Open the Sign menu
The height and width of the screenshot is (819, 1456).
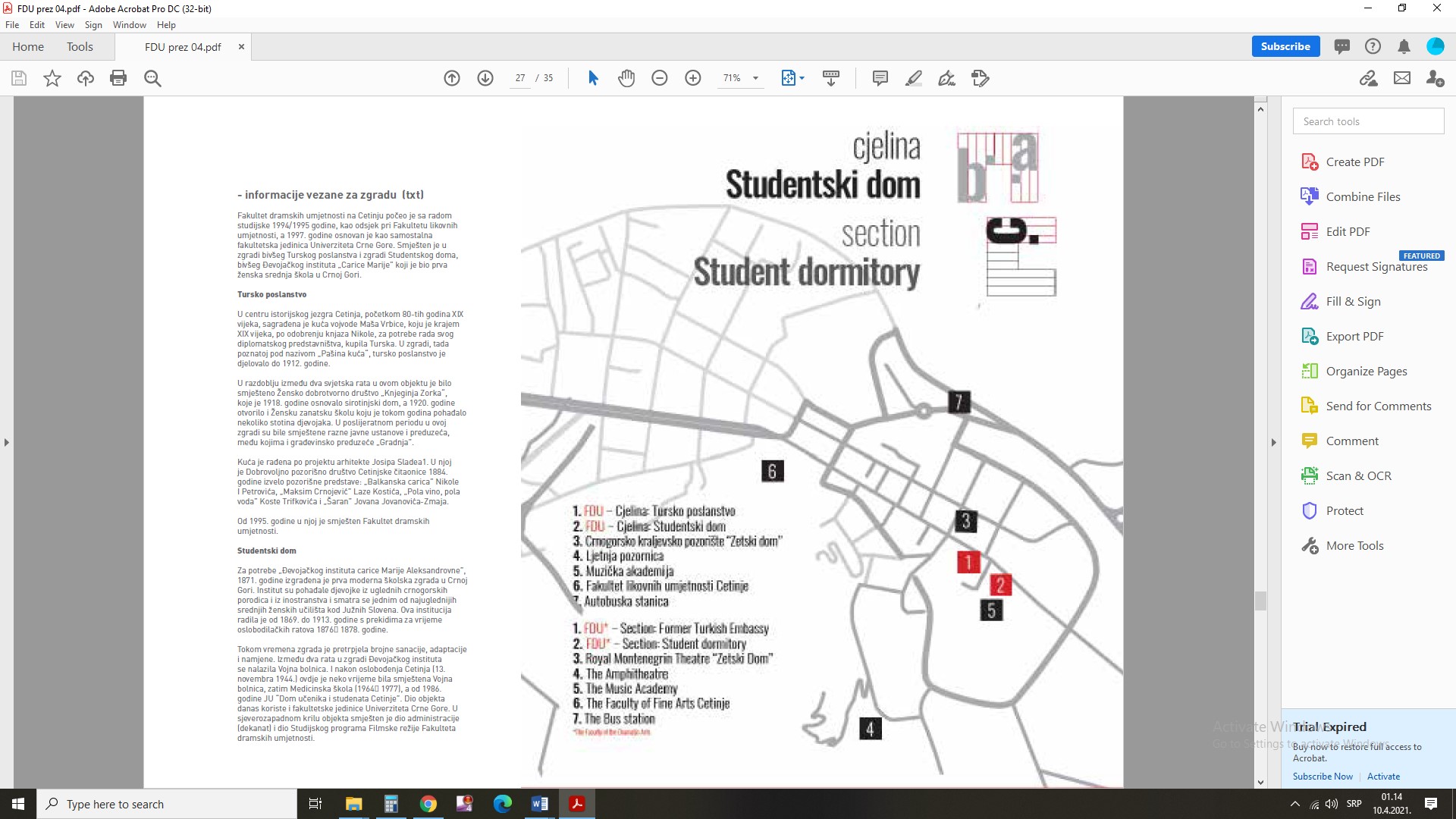[x=93, y=25]
